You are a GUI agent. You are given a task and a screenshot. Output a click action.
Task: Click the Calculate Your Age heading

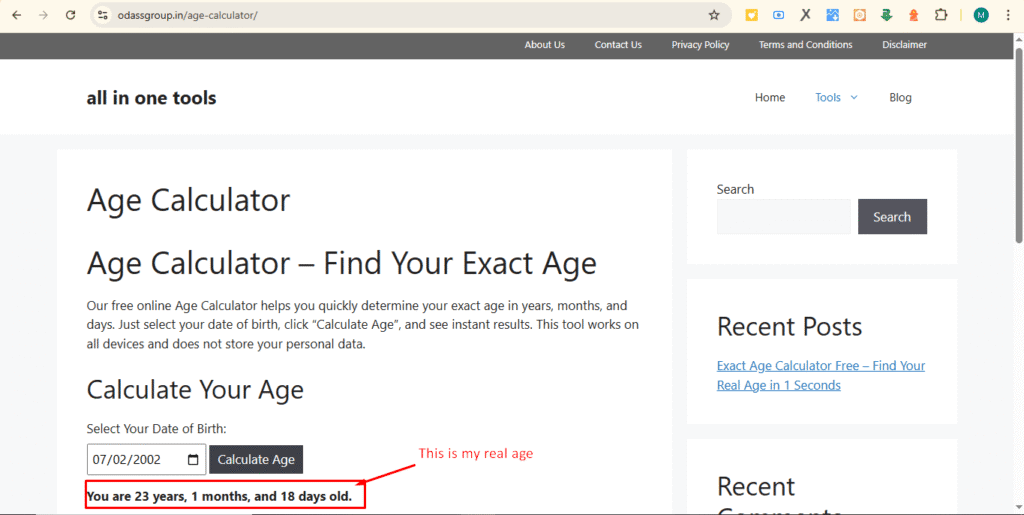[195, 390]
